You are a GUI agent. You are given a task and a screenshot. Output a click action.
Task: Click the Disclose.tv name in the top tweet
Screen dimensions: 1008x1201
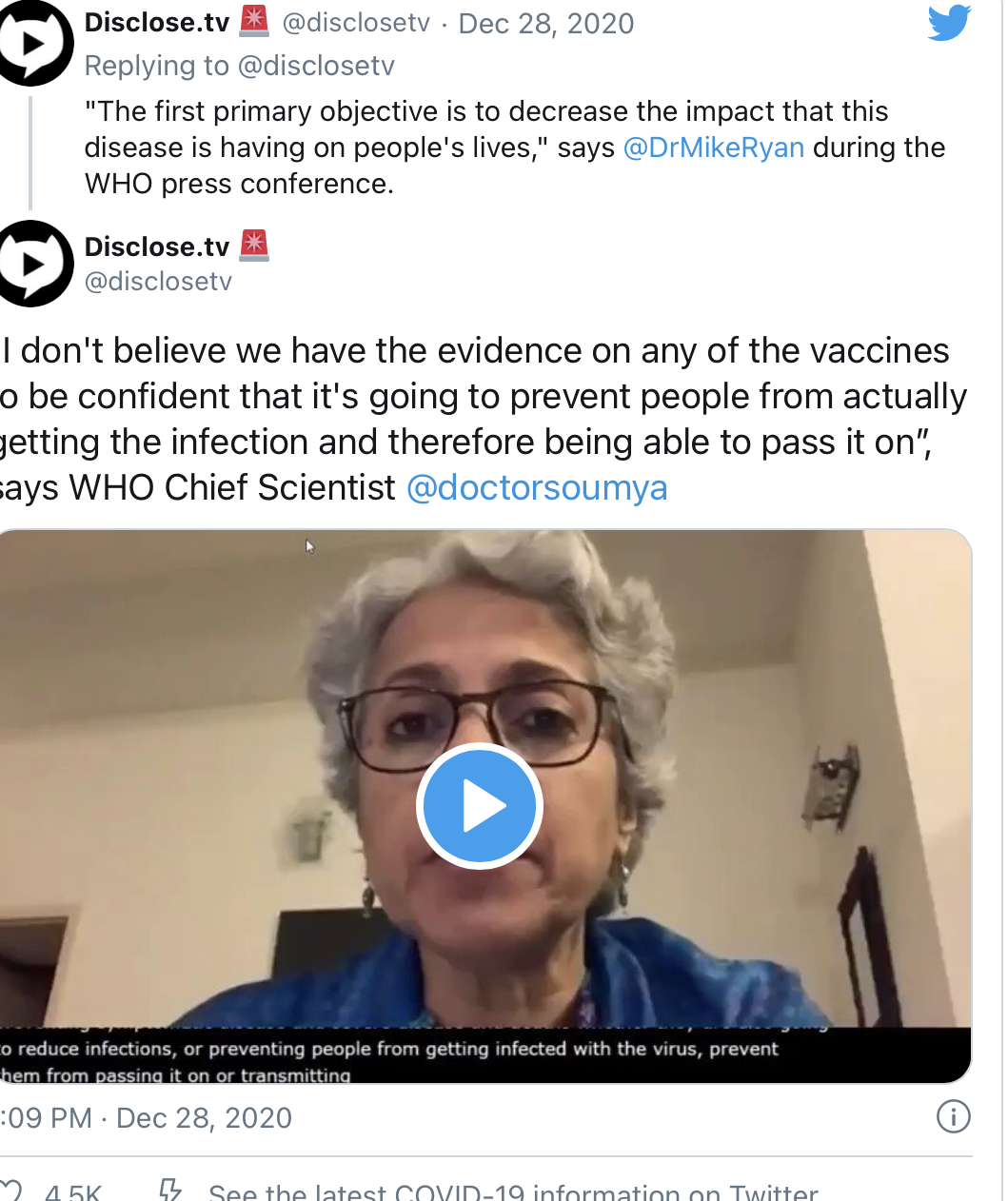tap(157, 23)
